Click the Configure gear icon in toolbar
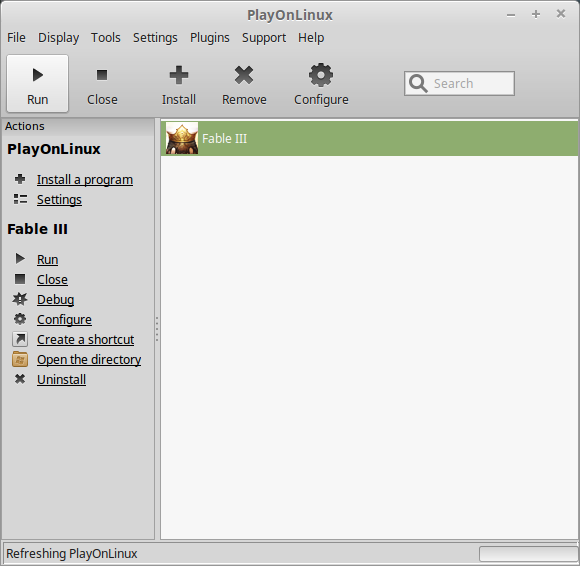The width and height of the screenshot is (580, 566). coord(321,75)
